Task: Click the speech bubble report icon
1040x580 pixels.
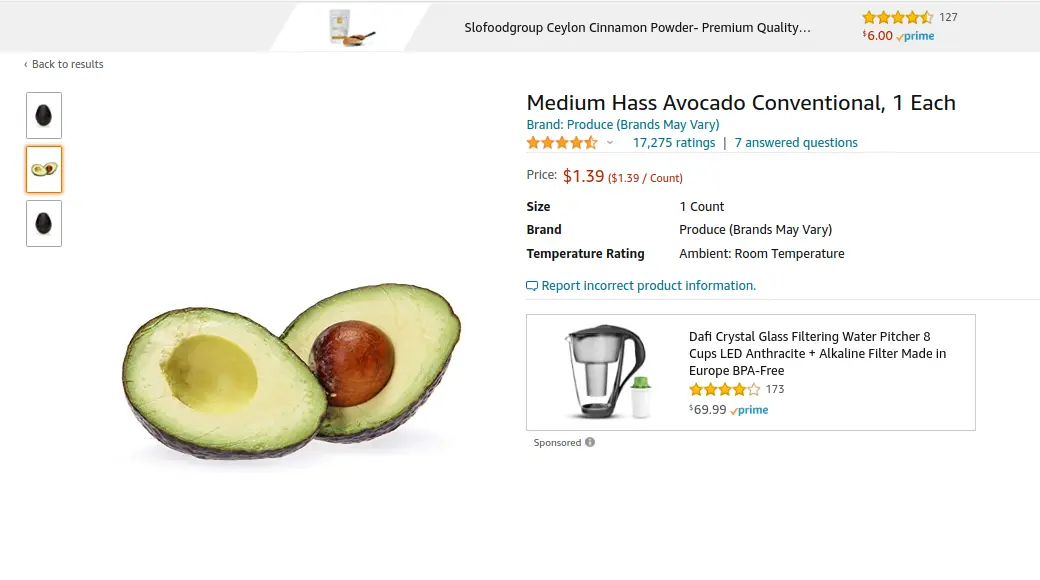Action: 531,285
